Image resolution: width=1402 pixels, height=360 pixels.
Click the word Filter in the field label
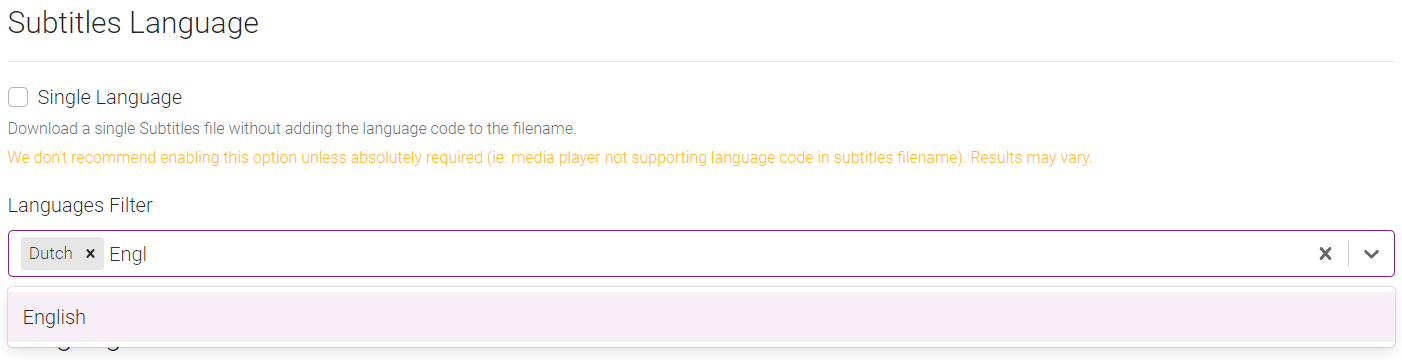pyautogui.click(x=131, y=205)
